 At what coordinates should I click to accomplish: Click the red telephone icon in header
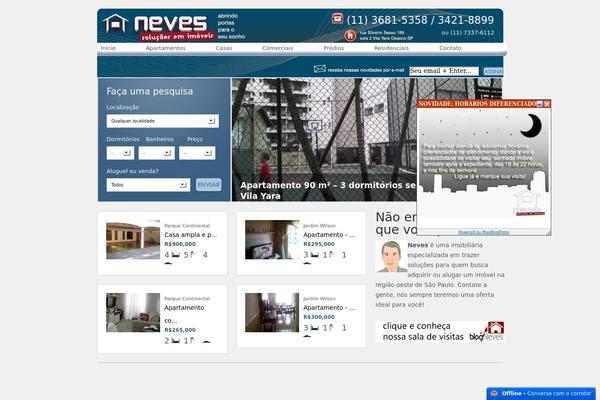pyautogui.click(x=337, y=18)
